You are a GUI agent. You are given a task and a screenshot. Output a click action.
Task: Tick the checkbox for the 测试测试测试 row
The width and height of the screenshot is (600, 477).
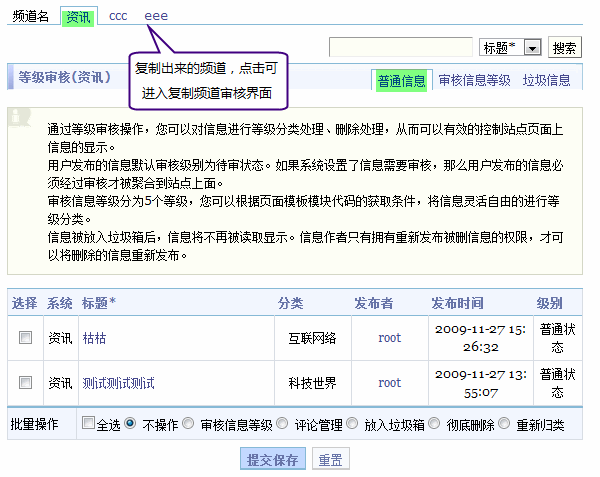coord(26,383)
